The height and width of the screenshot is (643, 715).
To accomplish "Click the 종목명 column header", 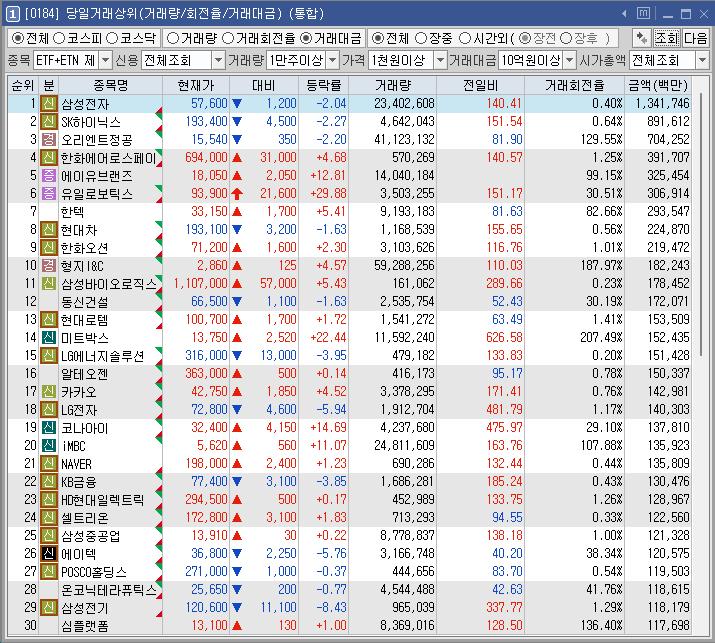I will [x=110, y=86].
